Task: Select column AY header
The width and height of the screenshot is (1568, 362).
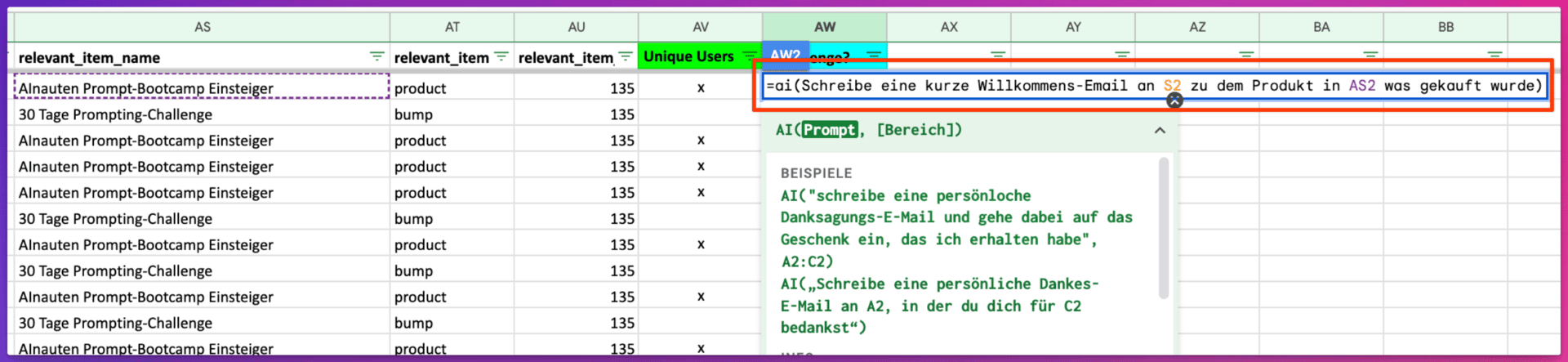Action: point(1073,27)
